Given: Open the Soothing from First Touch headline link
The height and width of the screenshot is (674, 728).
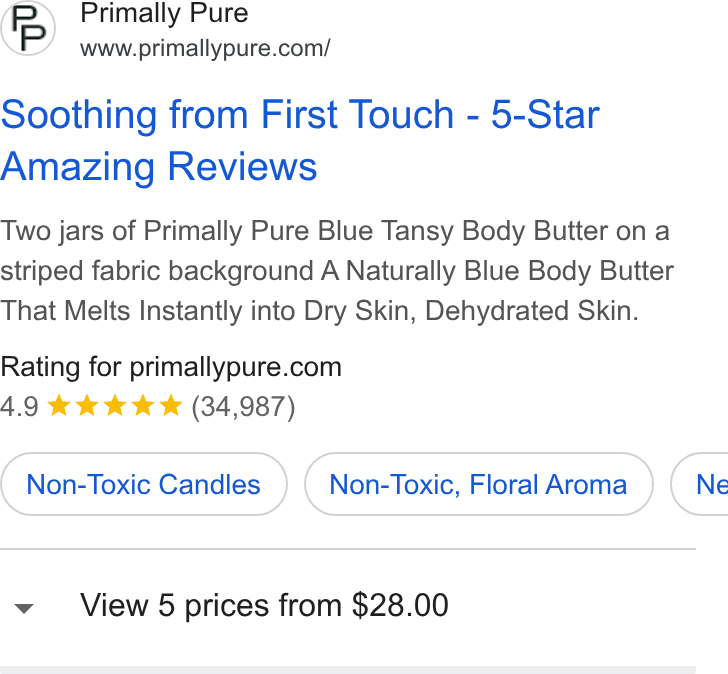Looking at the screenshot, I should pyautogui.click(x=300, y=140).
